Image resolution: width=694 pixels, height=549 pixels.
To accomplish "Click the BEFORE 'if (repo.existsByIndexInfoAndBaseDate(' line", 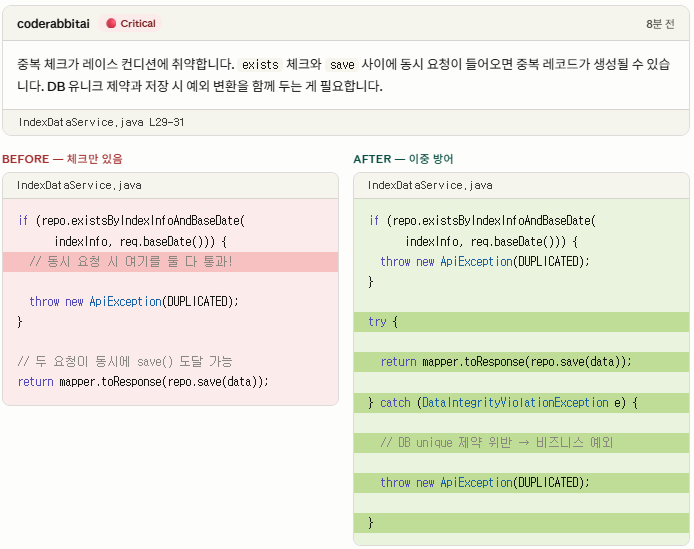I will tap(131, 220).
